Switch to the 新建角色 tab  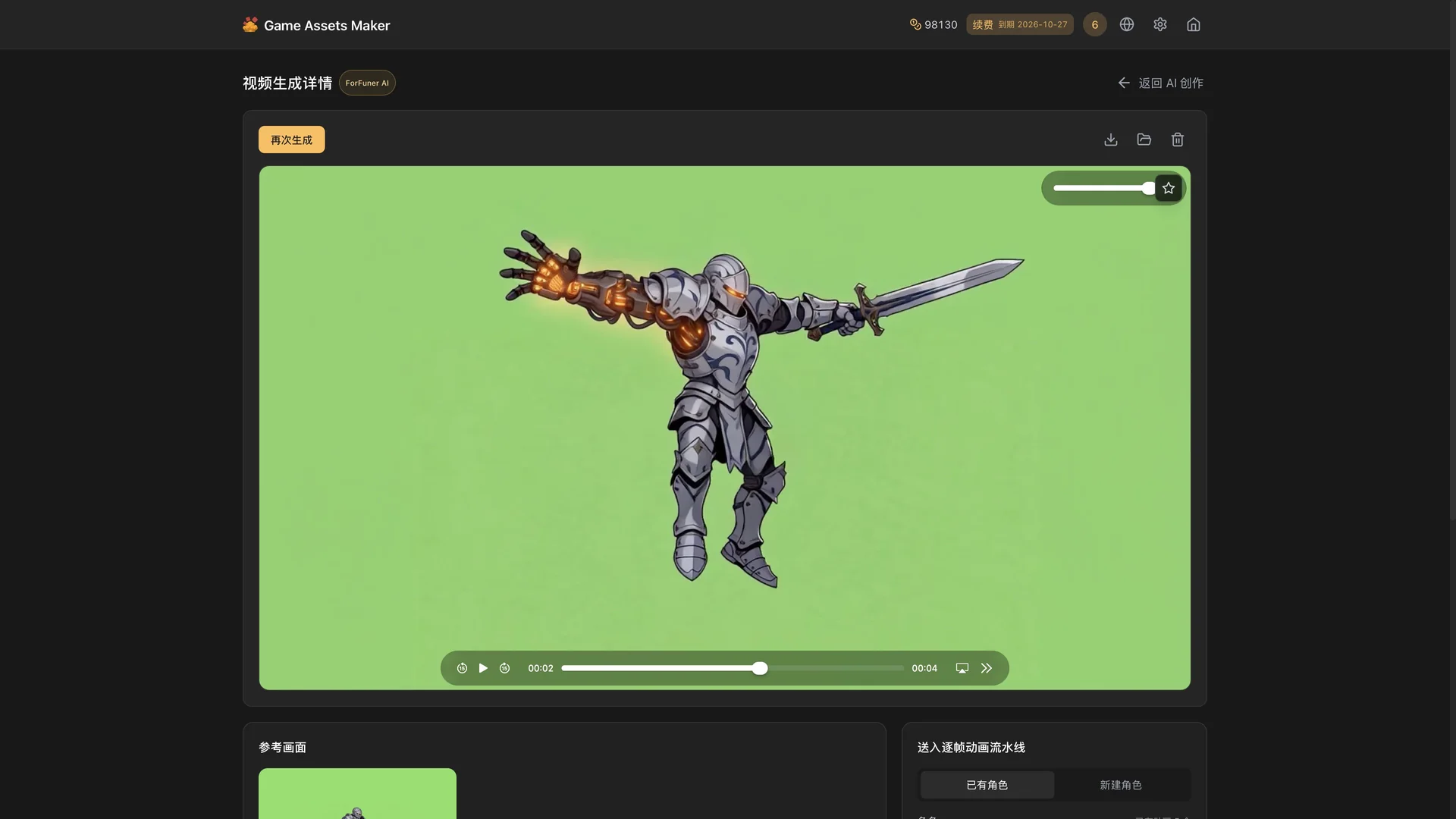coord(1121,785)
